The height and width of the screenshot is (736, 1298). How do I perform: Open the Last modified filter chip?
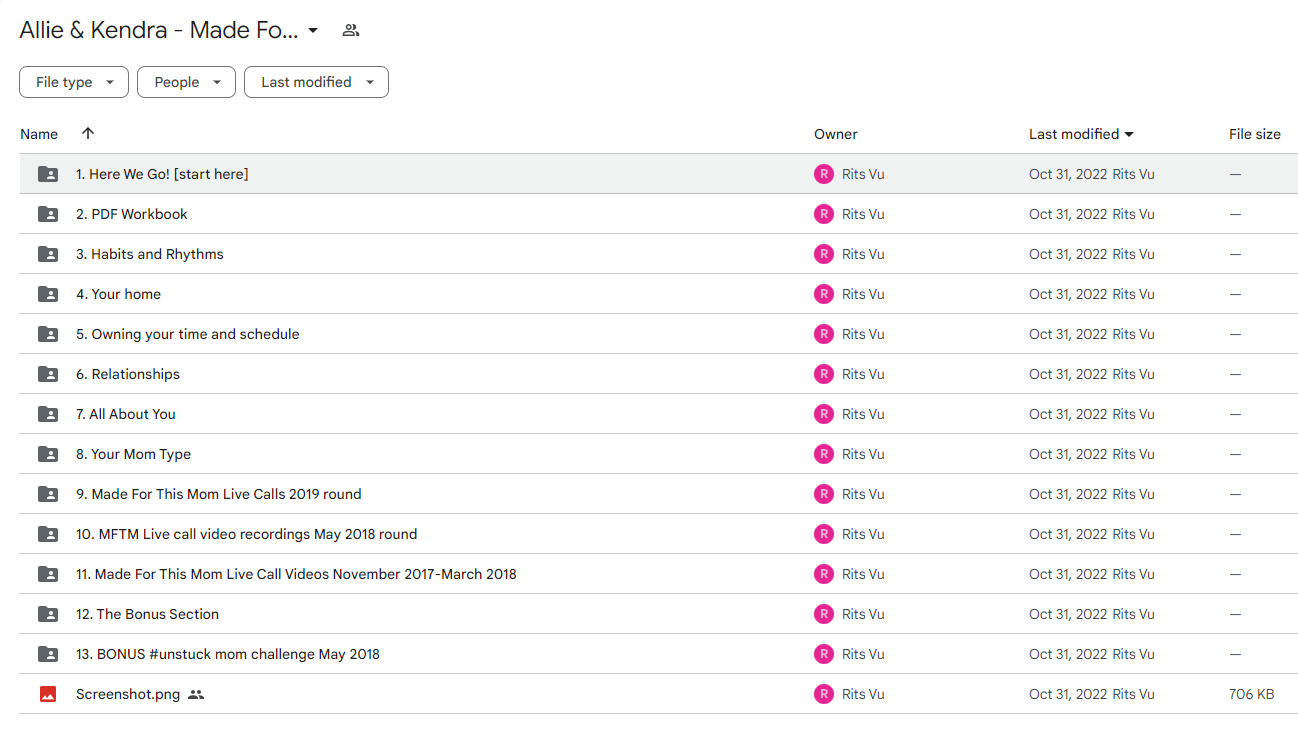[x=316, y=82]
